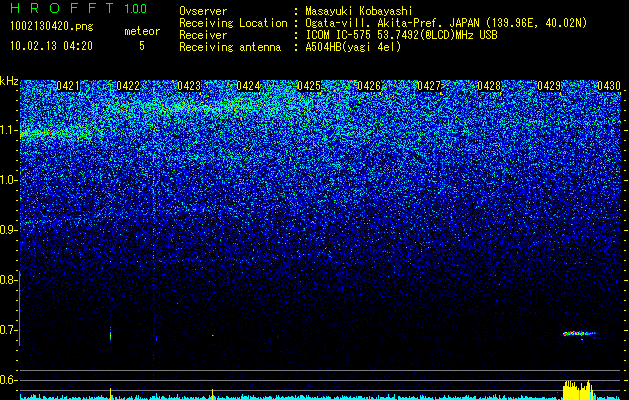Click the kHz axis unit label

[9, 81]
